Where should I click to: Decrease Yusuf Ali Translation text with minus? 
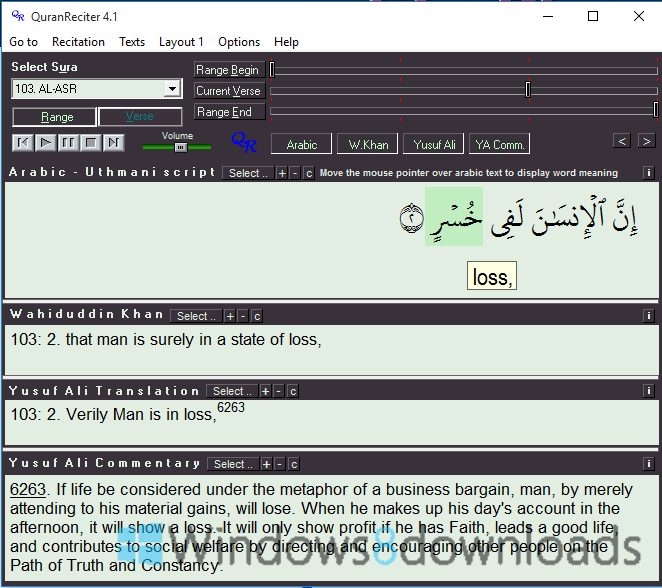278,391
